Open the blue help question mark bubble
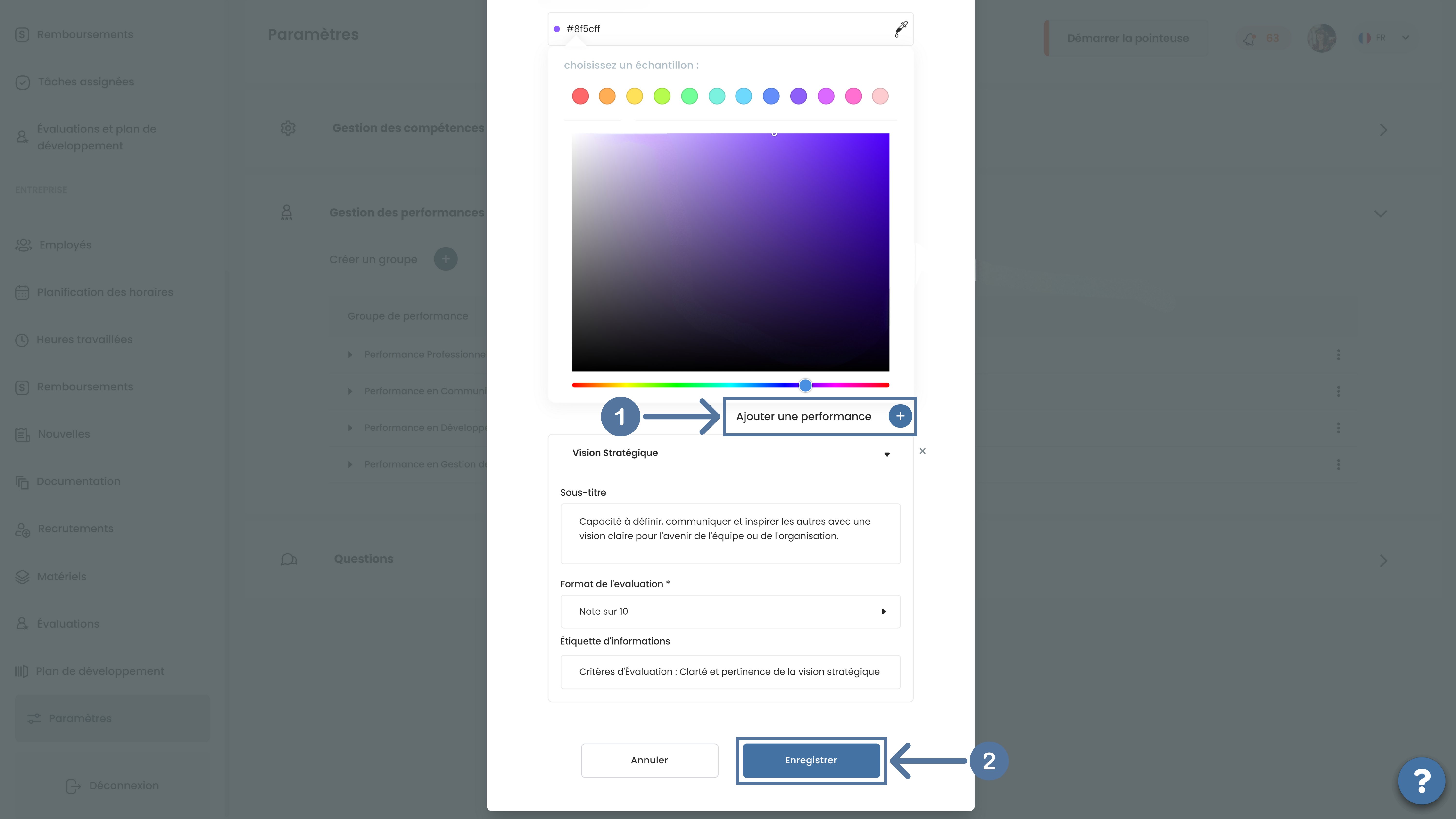This screenshot has height=819, width=1456. 1422,781
